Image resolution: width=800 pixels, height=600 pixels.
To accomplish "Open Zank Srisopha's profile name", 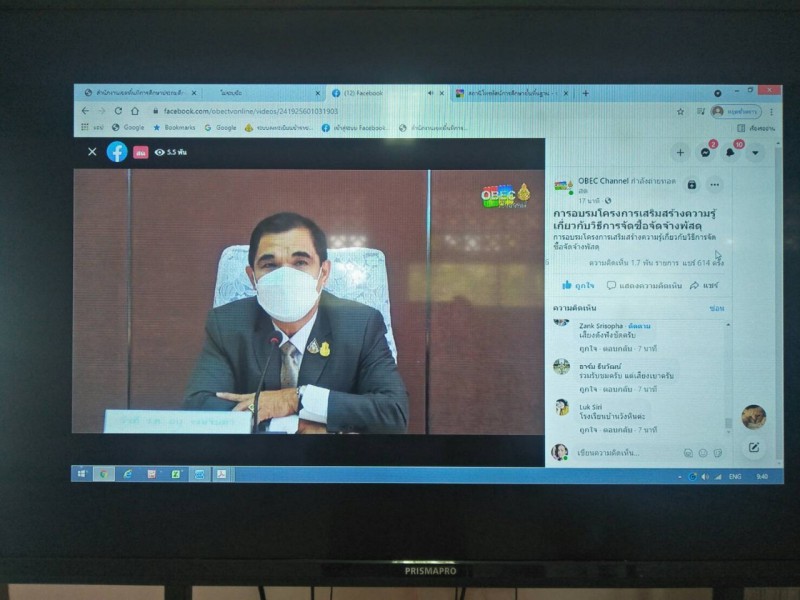I will (601, 326).
